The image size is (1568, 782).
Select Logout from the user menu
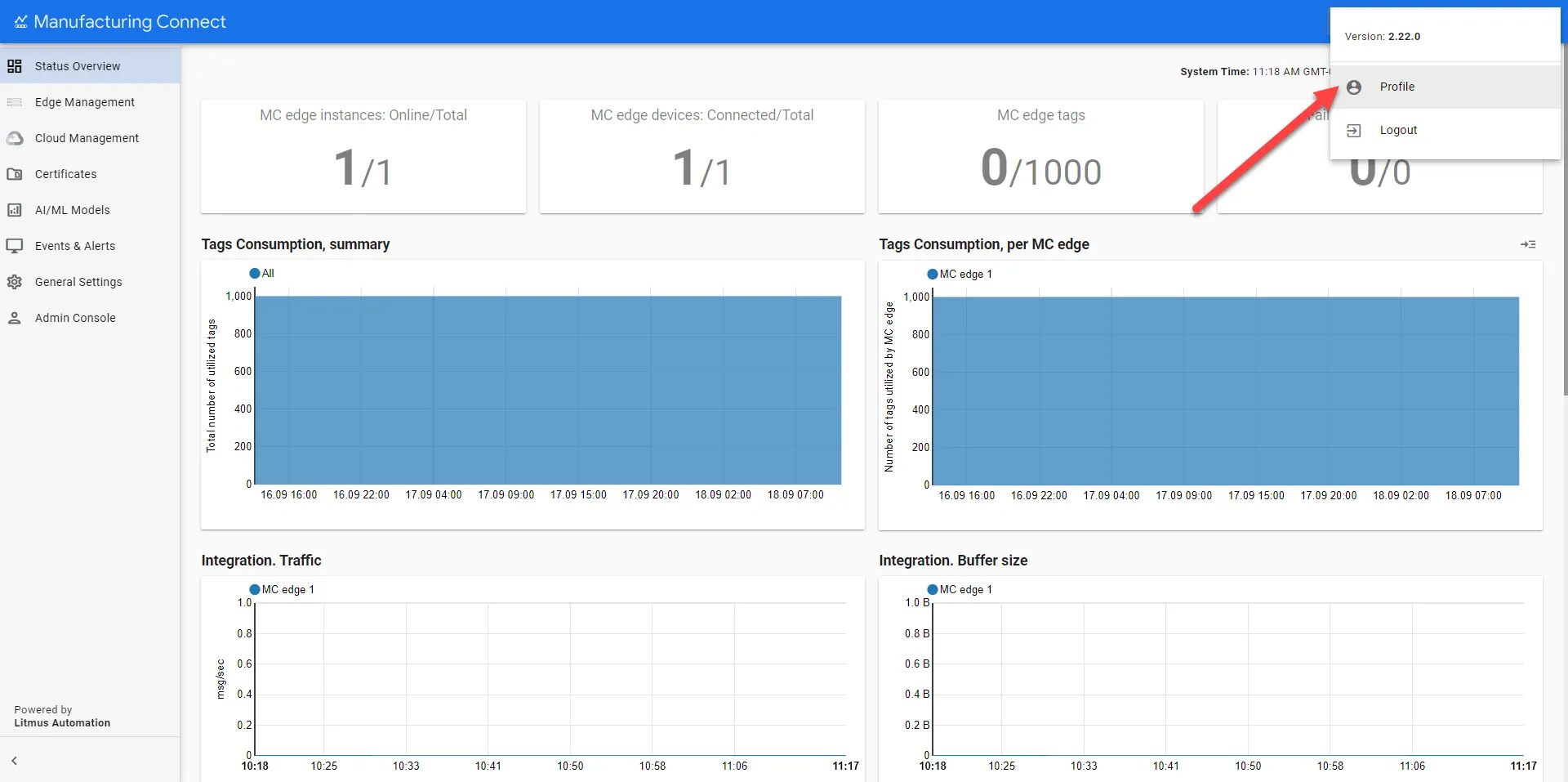1445,130
